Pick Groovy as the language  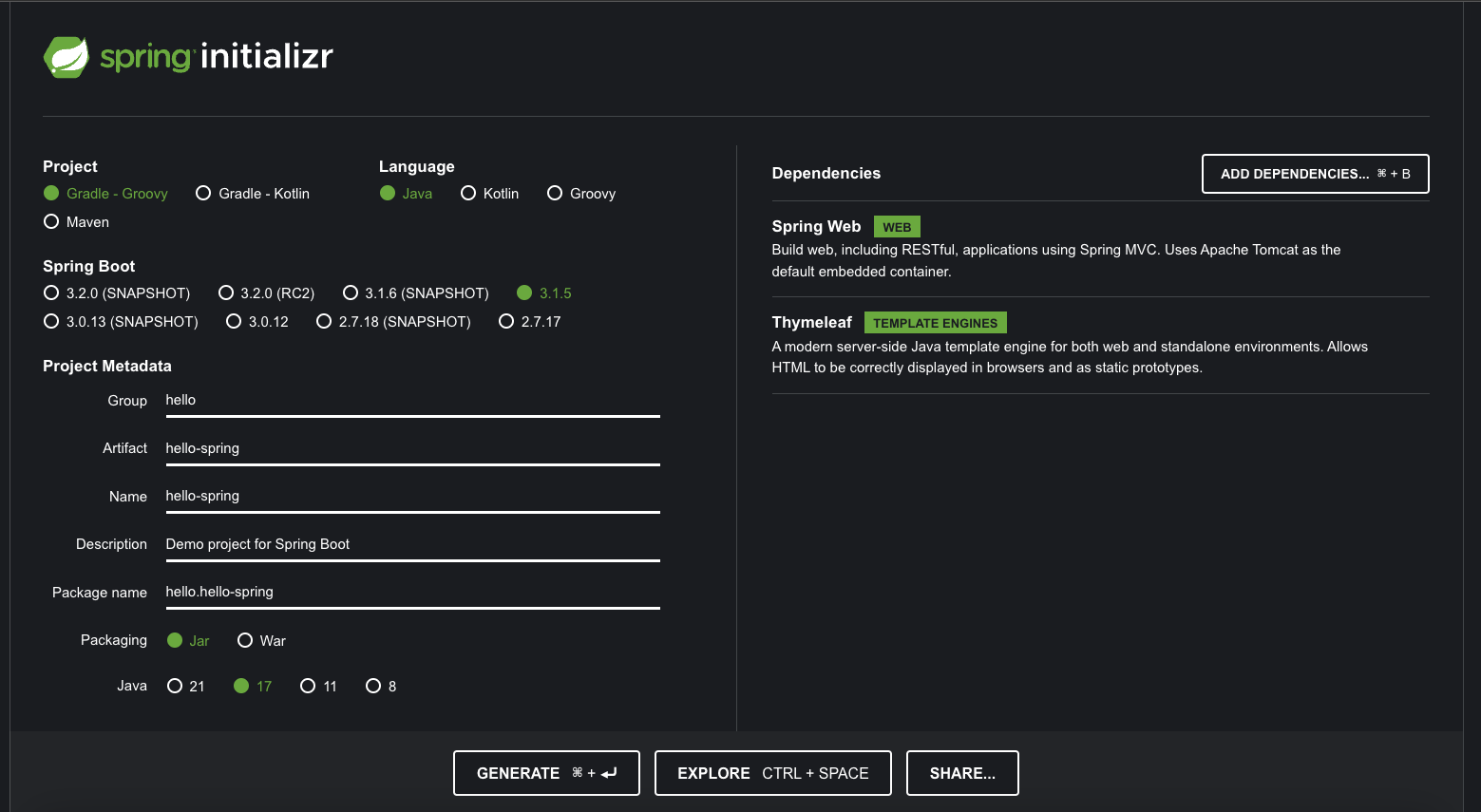pyautogui.click(x=581, y=194)
